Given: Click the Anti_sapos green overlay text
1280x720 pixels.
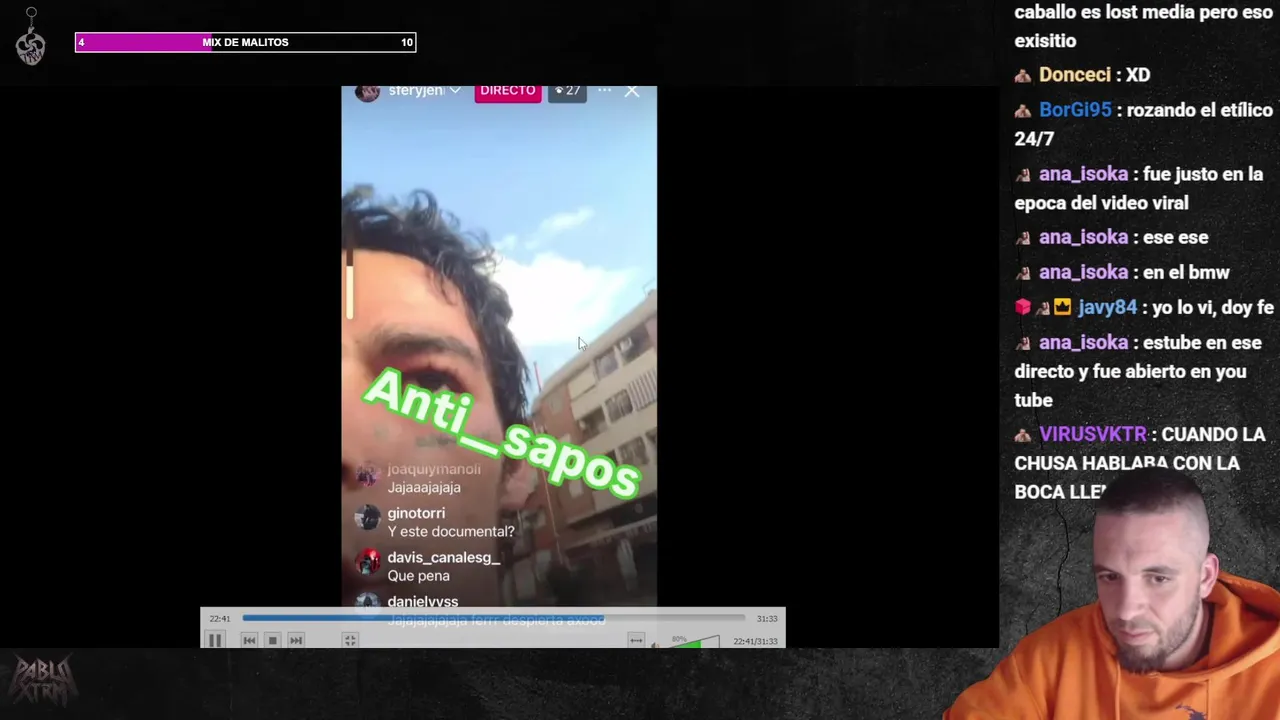Looking at the screenshot, I should (501, 433).
